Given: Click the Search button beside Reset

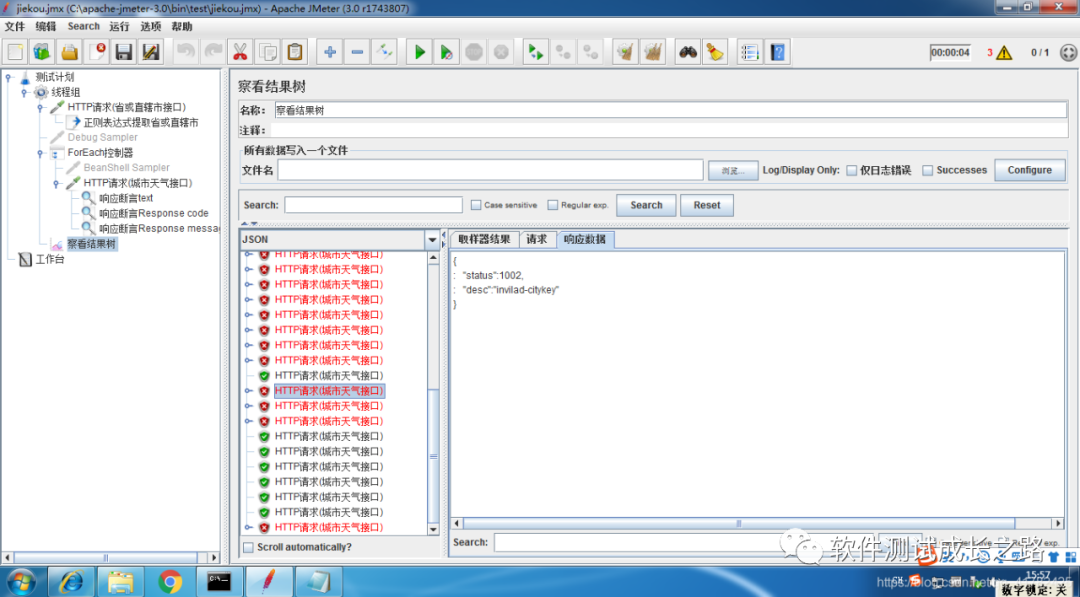Looking at the screenshot, I should click(646, 205).
